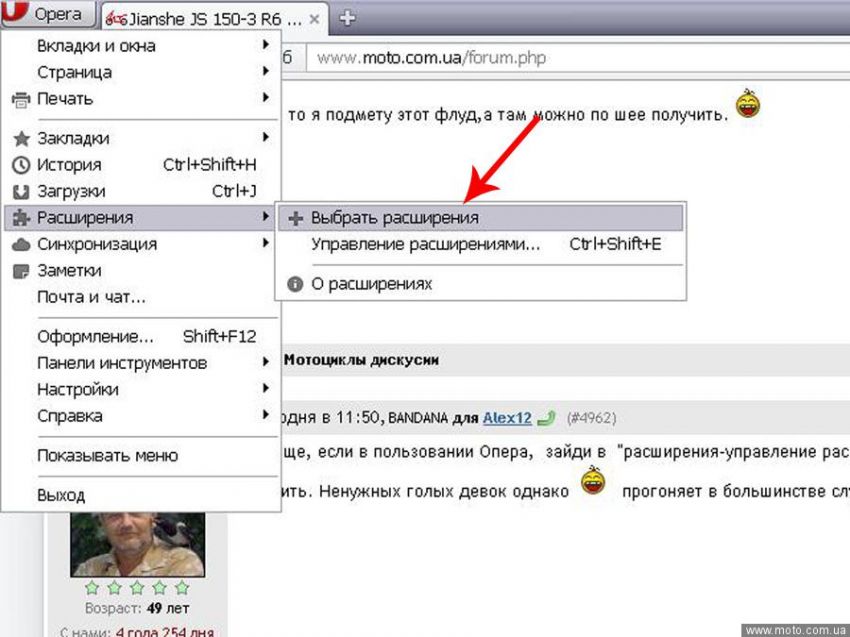Open a new tab with the plus button

point(347,18)
